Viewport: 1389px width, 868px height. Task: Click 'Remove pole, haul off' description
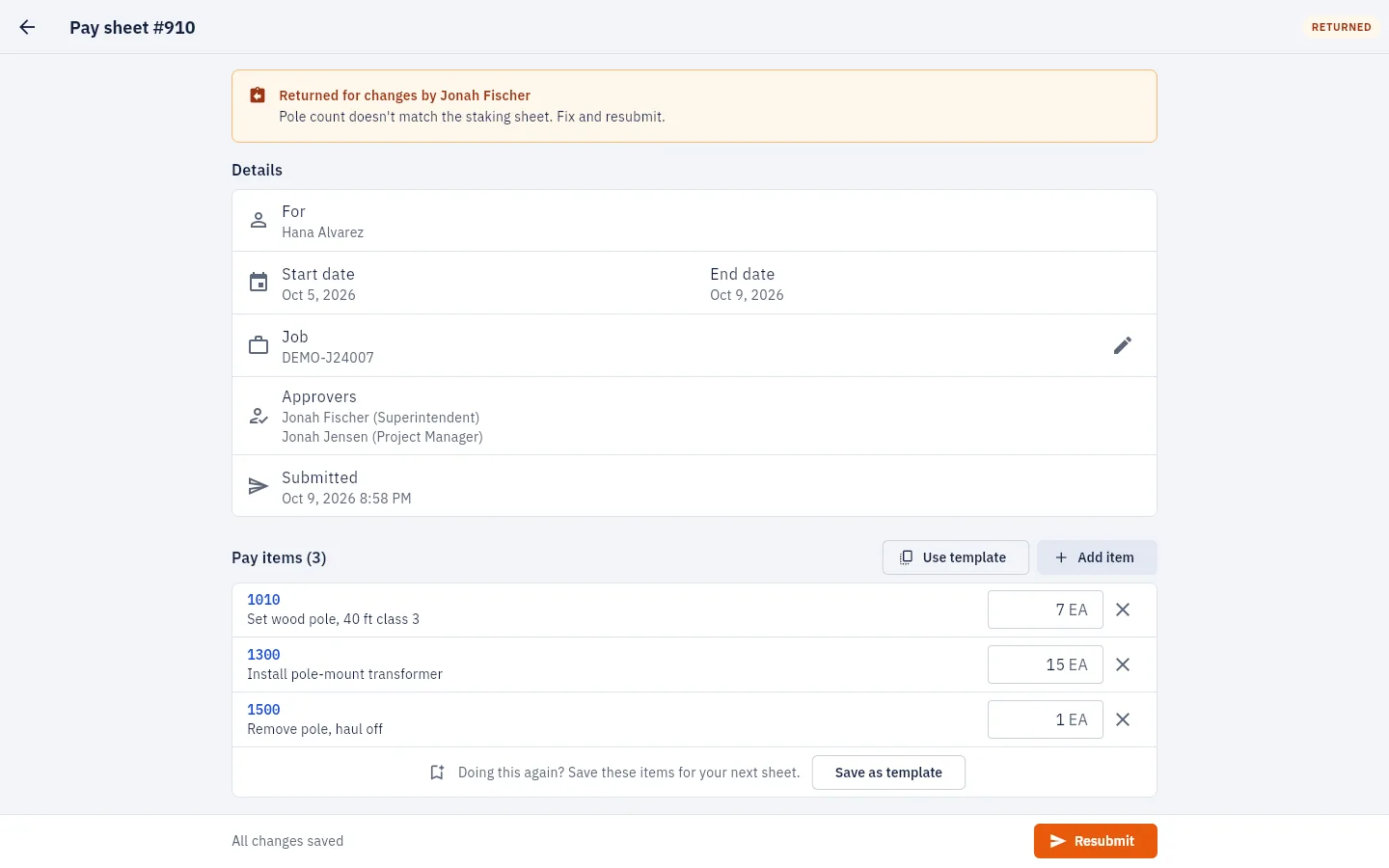[314, 729]
